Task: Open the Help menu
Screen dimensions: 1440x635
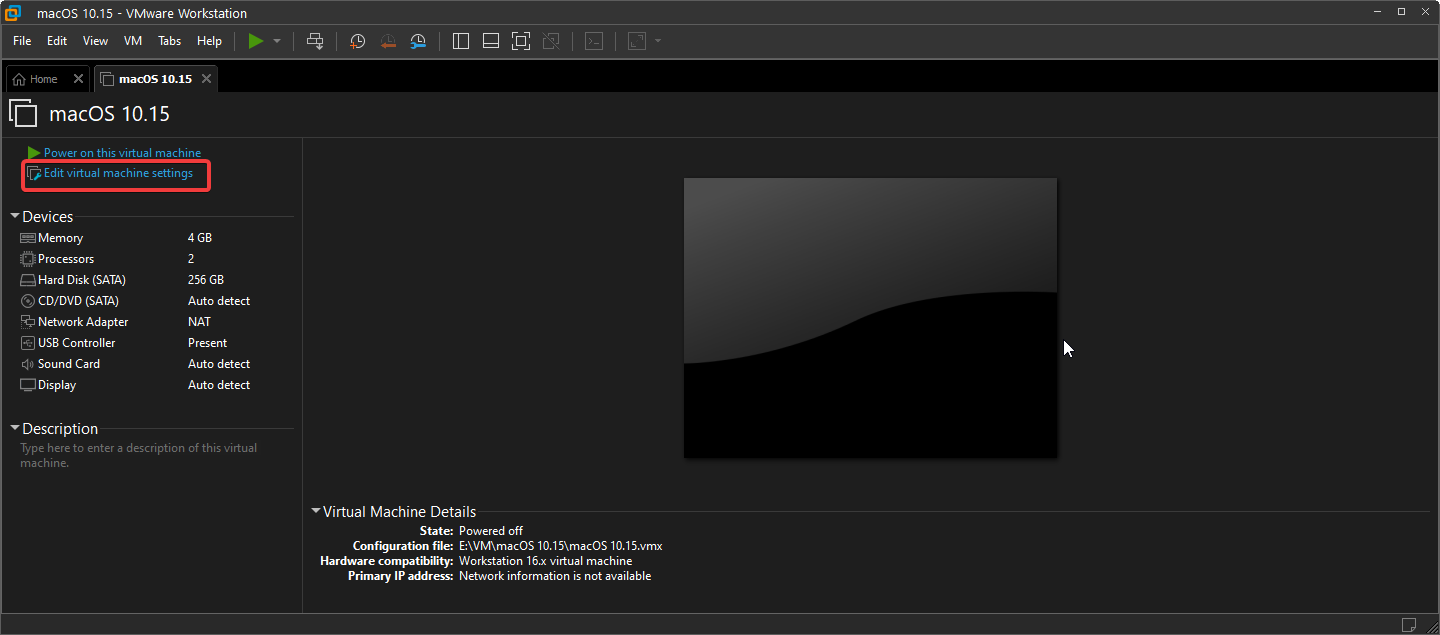Action: [x=209, y=41]
